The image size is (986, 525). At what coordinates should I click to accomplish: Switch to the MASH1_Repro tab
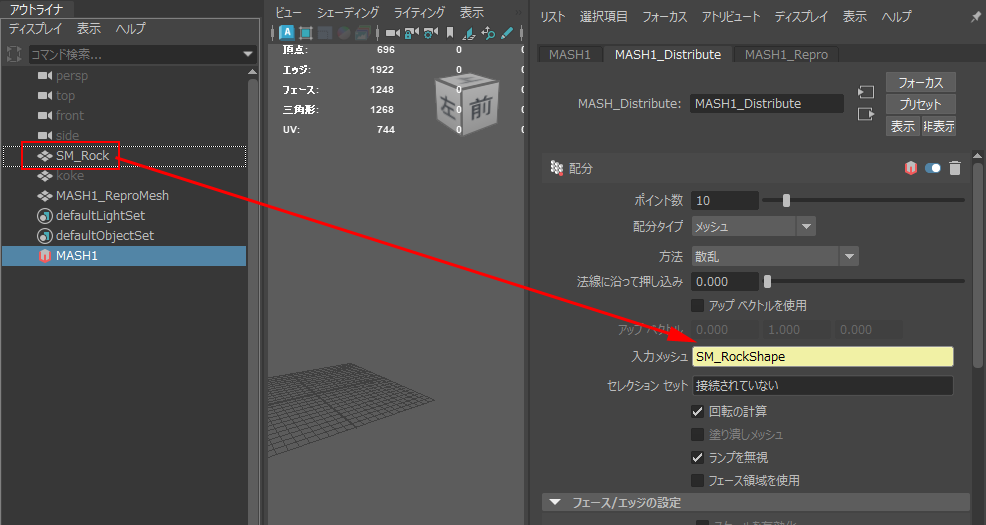point(786,54)
